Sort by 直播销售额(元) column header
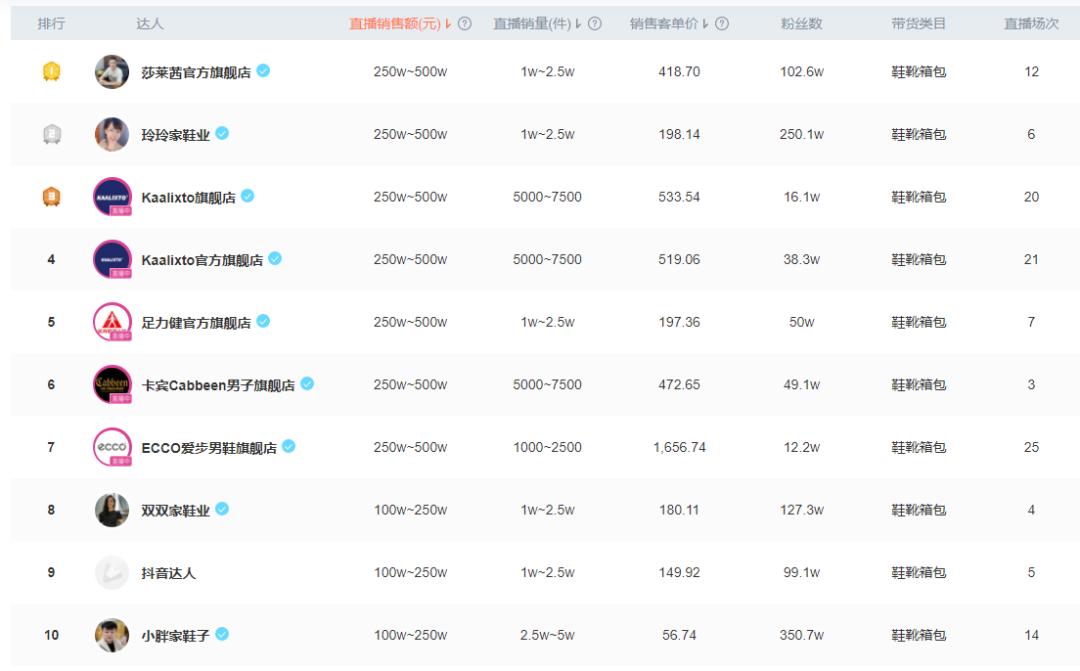The height and width of the screenshot is (671, 1080). pyautogui.click(x=399, y=23)
